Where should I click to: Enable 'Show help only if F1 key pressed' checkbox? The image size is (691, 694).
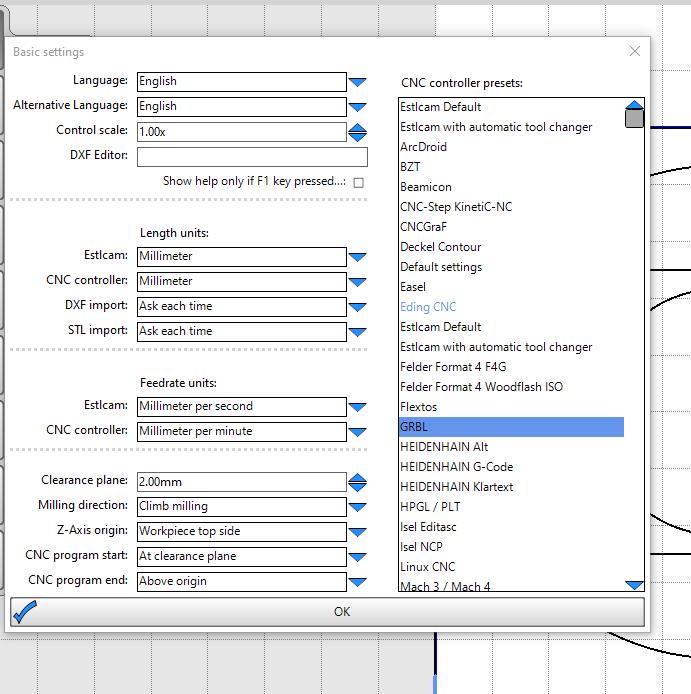(x=358, y=182)
